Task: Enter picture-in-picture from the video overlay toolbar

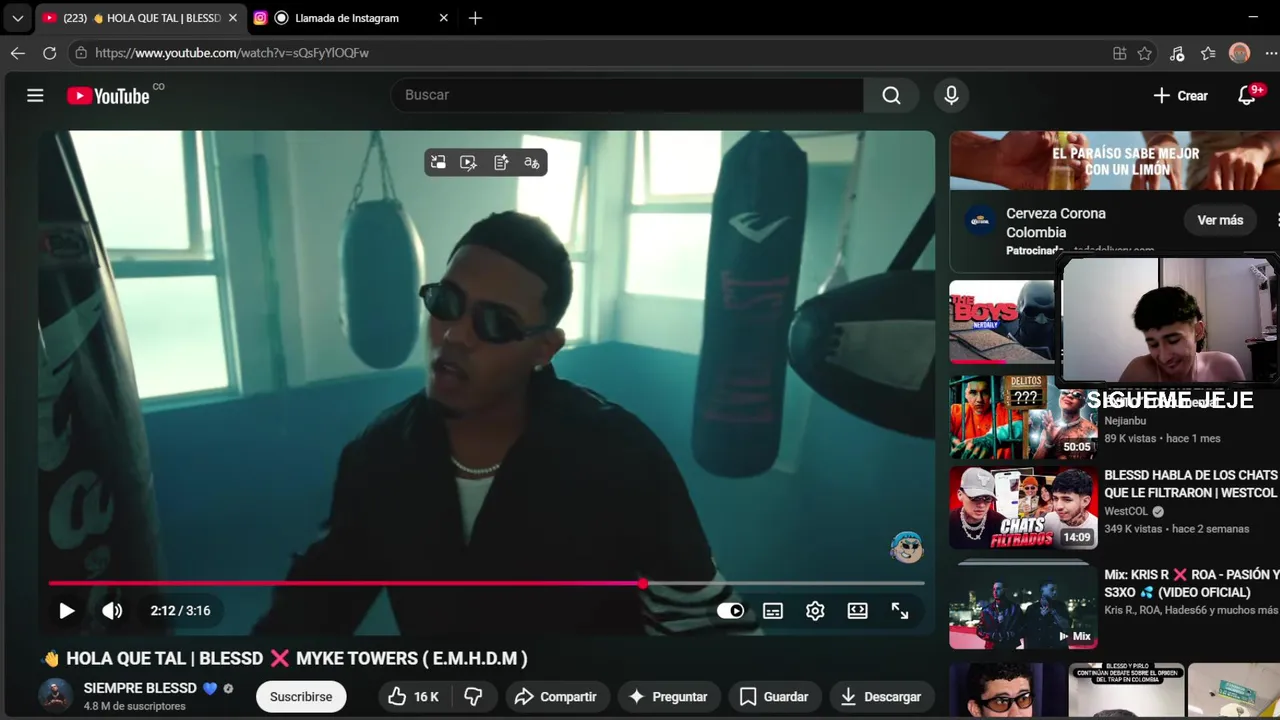Action: coord(438,162)
